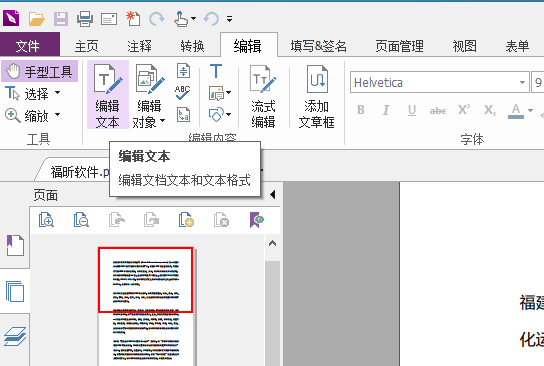Image resolution: width=544 pixels, height=366 pixels.
Task: Click the merge/split text blocks icon
Action: tap(183, 70)
